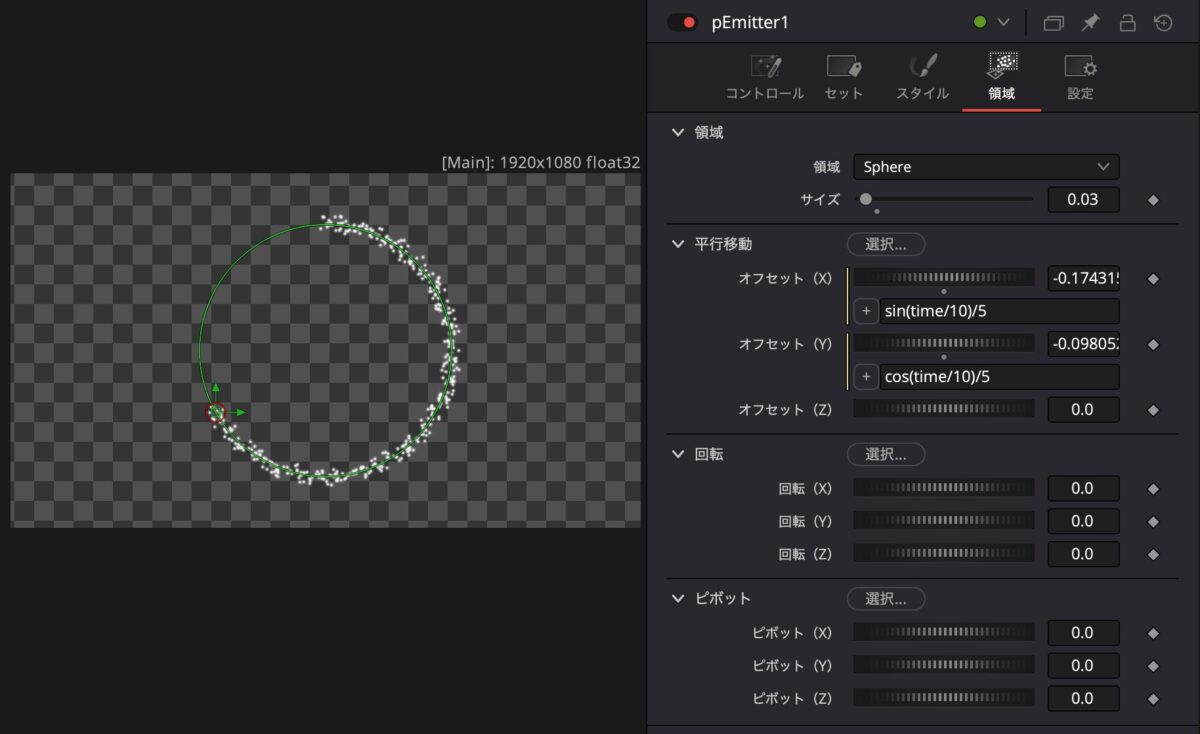The height and width of the screenshot is (734, 1200).
Task: Click the ピボット (Z) value field
Action: coord(1083,698)
